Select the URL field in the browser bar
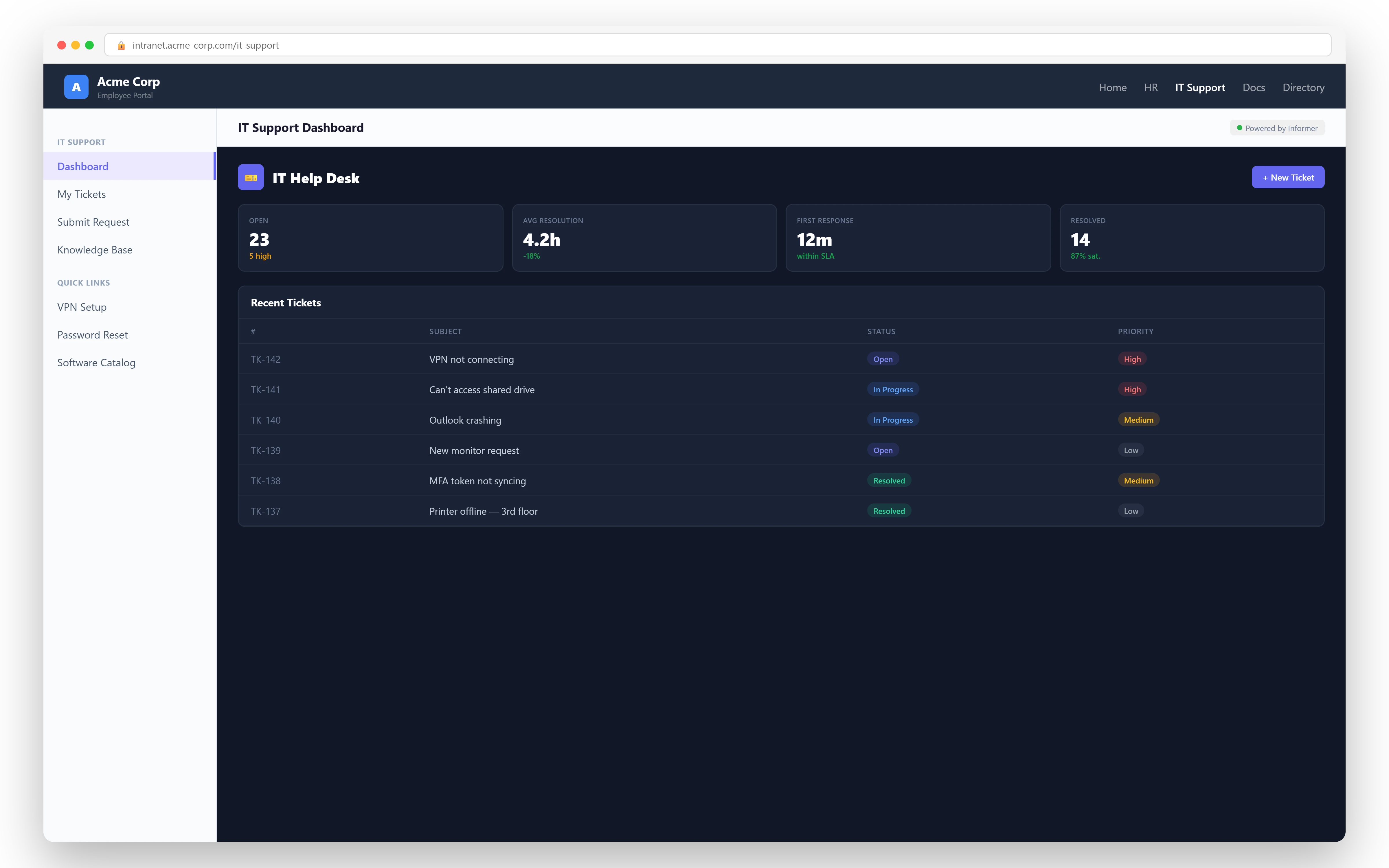The image size is (1389, 868). (717, 45)
